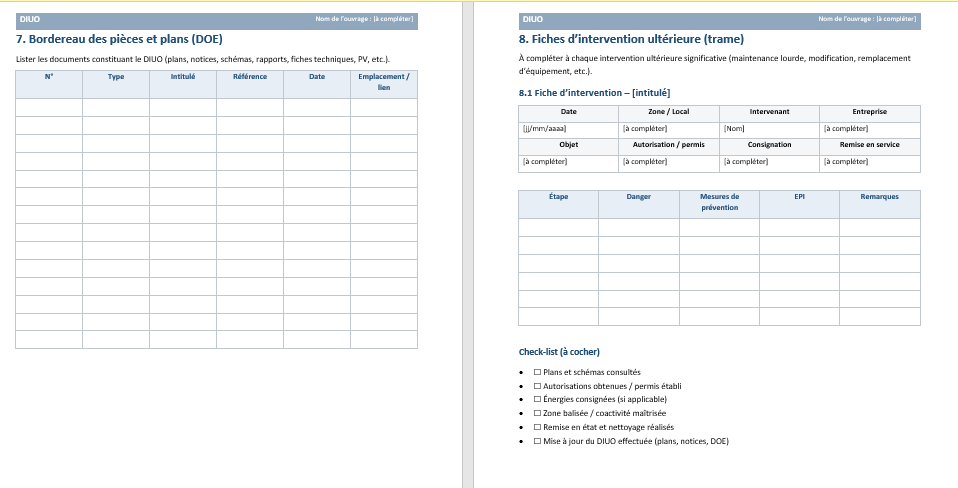Image resolution: width=958 pixels, height=488 pixels.
Task: Click the [jj/mm/aaaa] date placeholder
Action: coord(544,129)
